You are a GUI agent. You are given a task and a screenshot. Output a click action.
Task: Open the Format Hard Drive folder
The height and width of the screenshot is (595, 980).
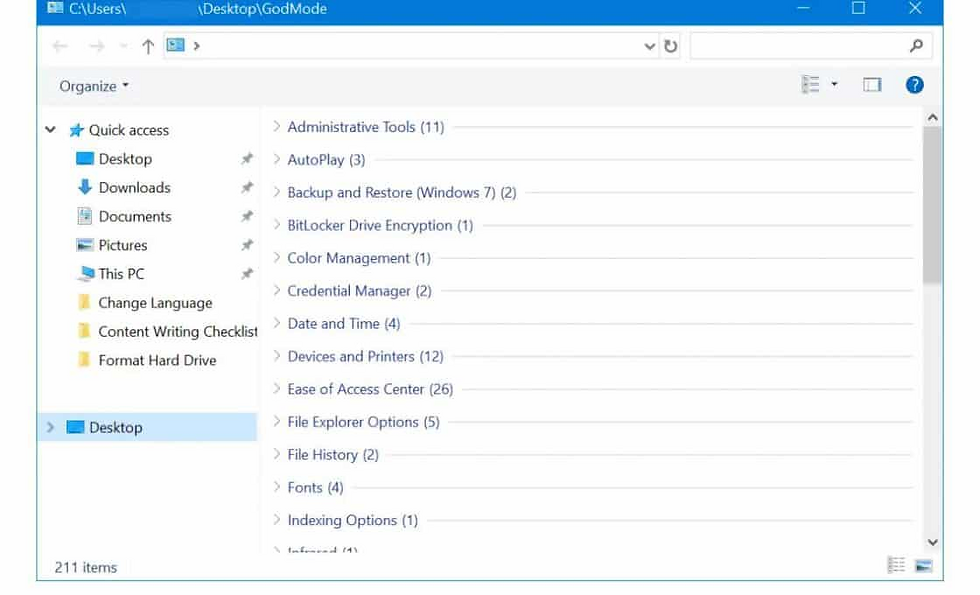tap(157, 360)
